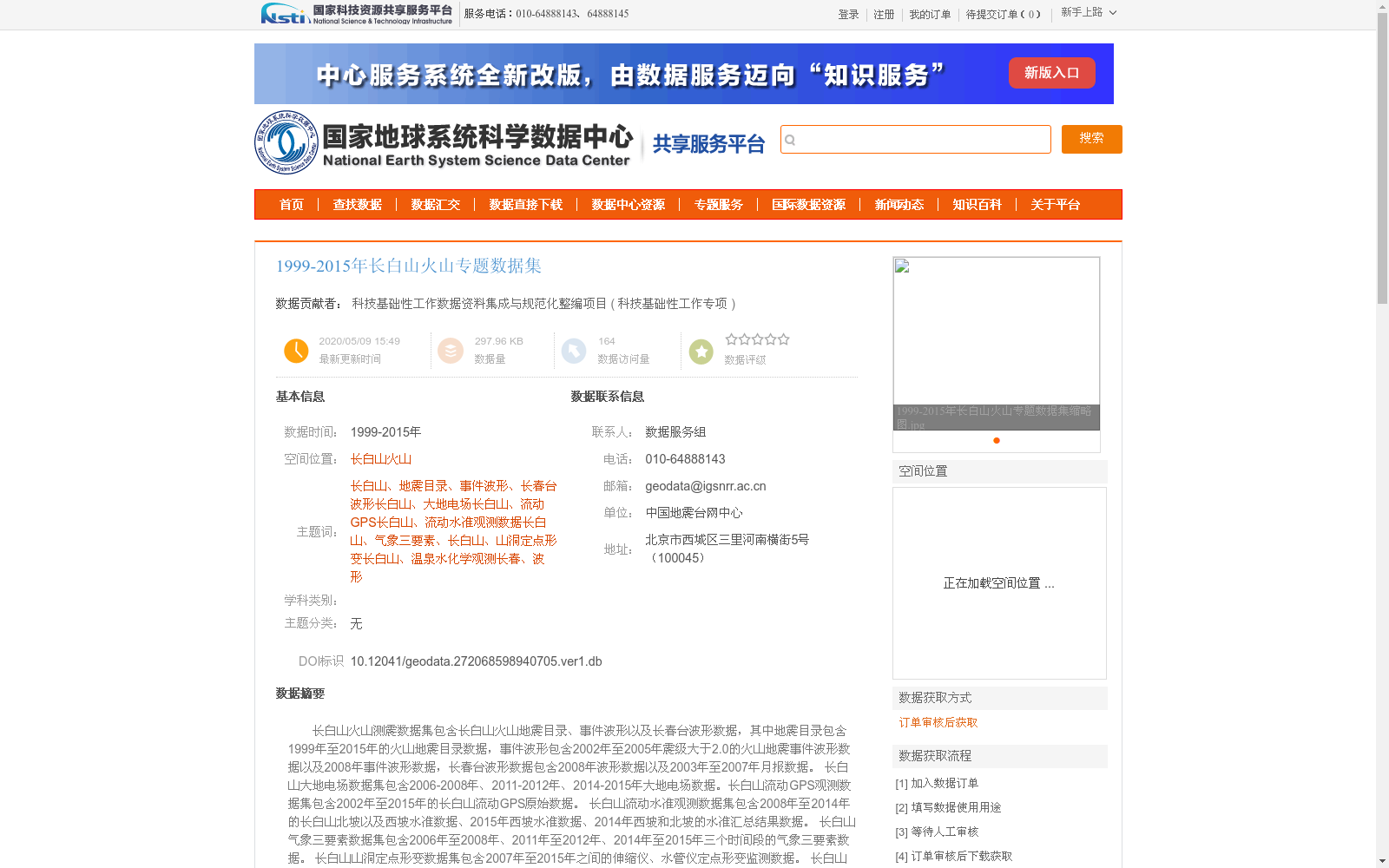1389x868 pixels.
Task: Click the 订单审核后获取 link
Action: click(x=938, y=723)
